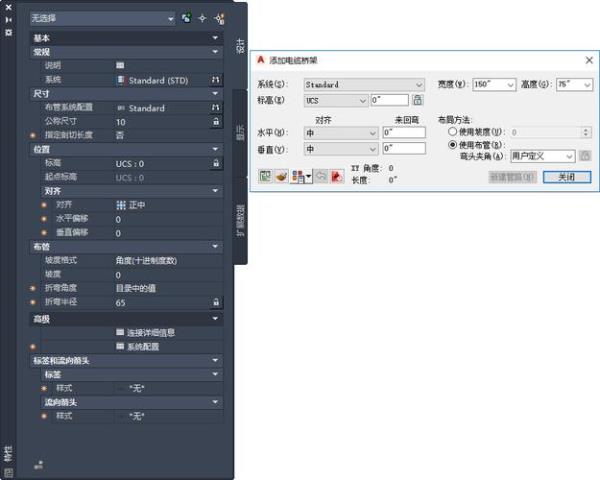Viewport: 600px width, 480px height.
Task: Open the 弯头夹角 用户定义 dropdown
Action: (x=543, y=156)
